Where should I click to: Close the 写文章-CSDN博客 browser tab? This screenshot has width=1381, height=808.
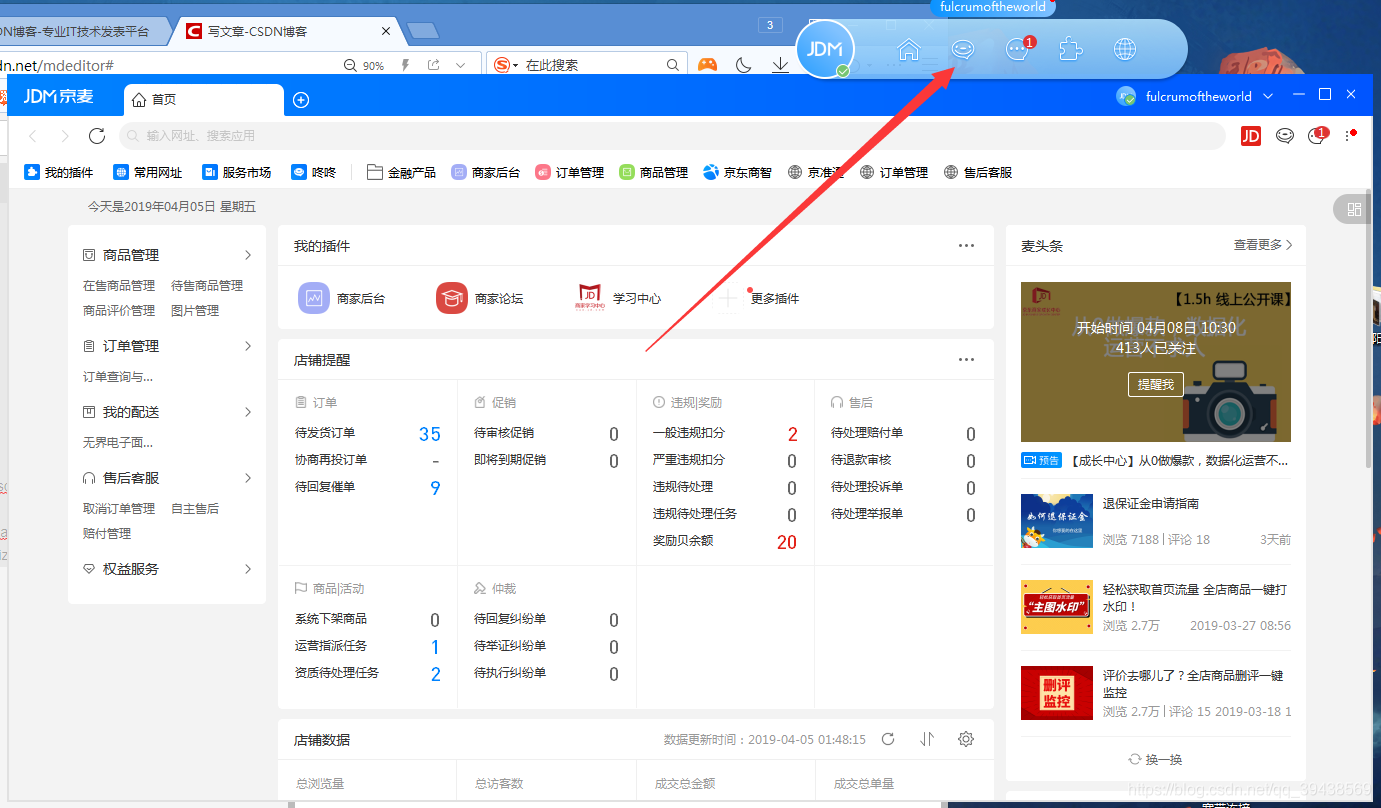pyautogui.click(x=387, y=31)
